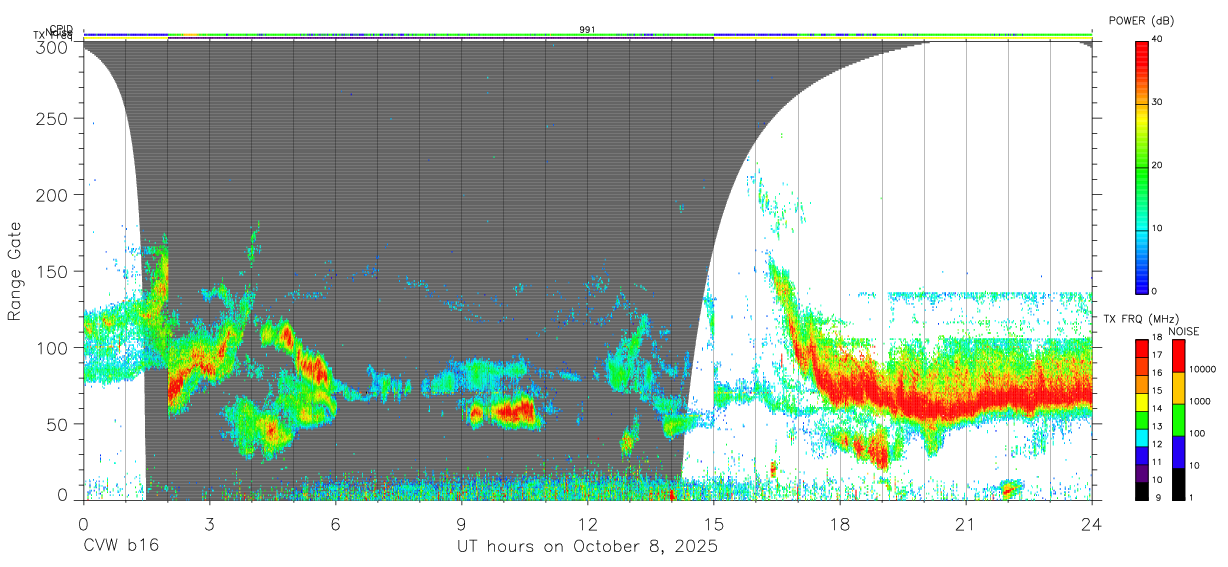Click the 15 label on the TX FRQ scale

pyautogui.click(x=1157, y=391)
